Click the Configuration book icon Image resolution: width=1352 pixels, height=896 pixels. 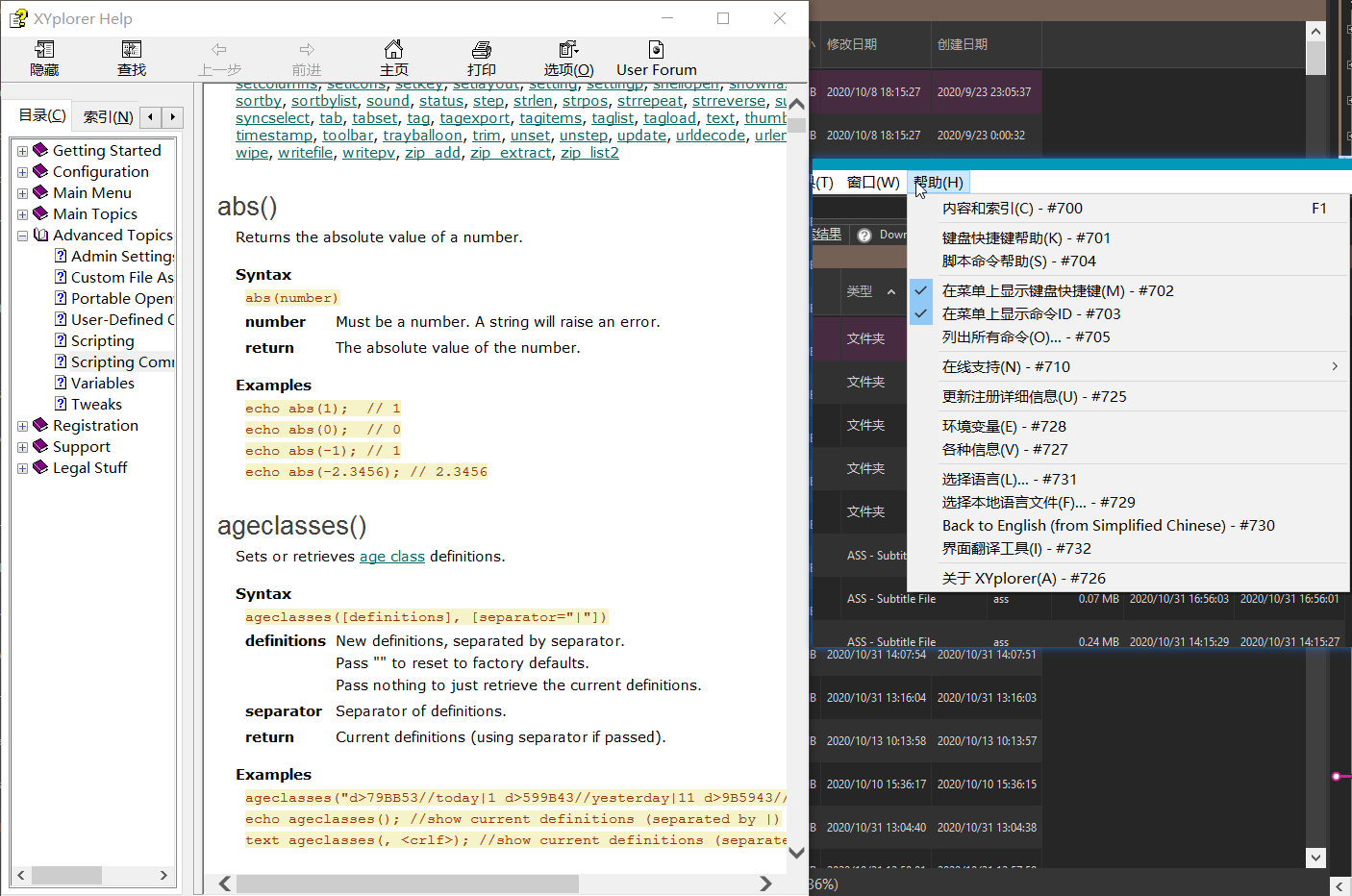point(40,171)
